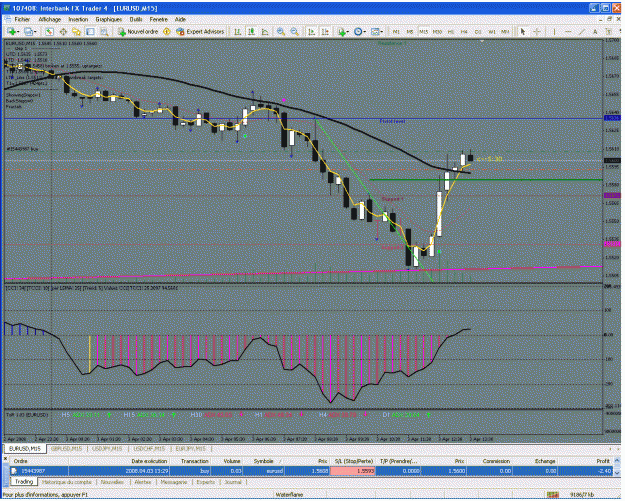Switch chart to candlesticks type
The image size is (625, 501).
pyautogui.click(x=252, y=31)
